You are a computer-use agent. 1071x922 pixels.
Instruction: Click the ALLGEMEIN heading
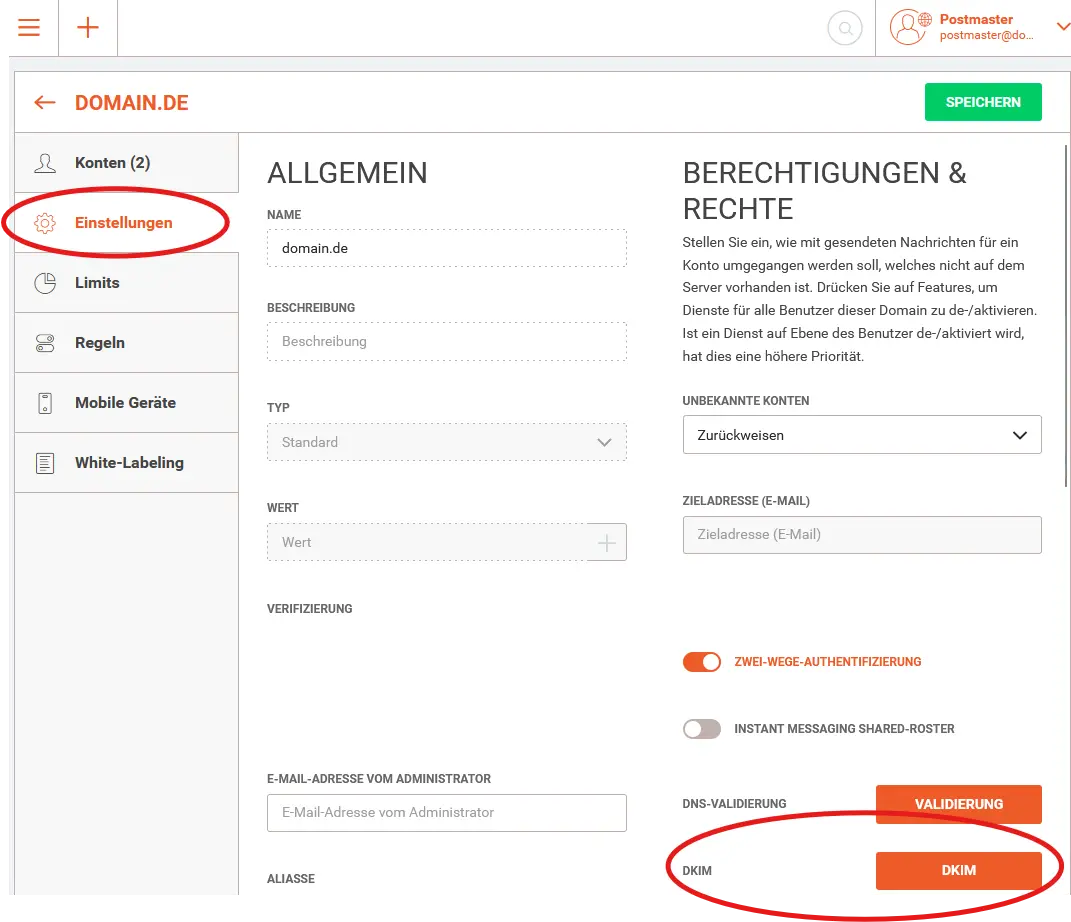[347, 173]
